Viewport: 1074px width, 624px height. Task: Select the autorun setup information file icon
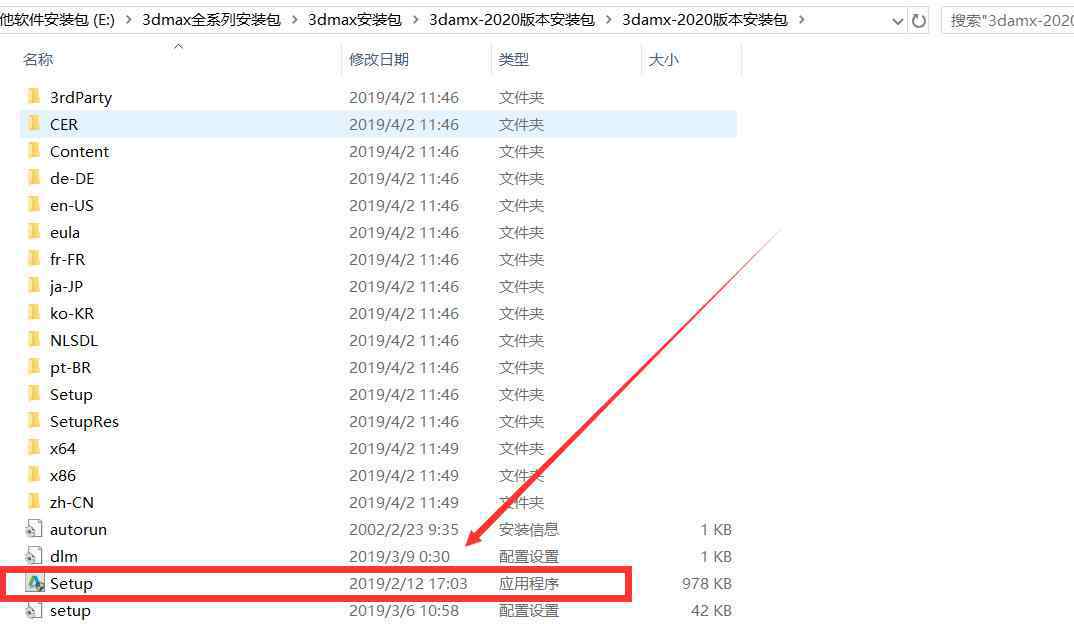click(34, 529)
